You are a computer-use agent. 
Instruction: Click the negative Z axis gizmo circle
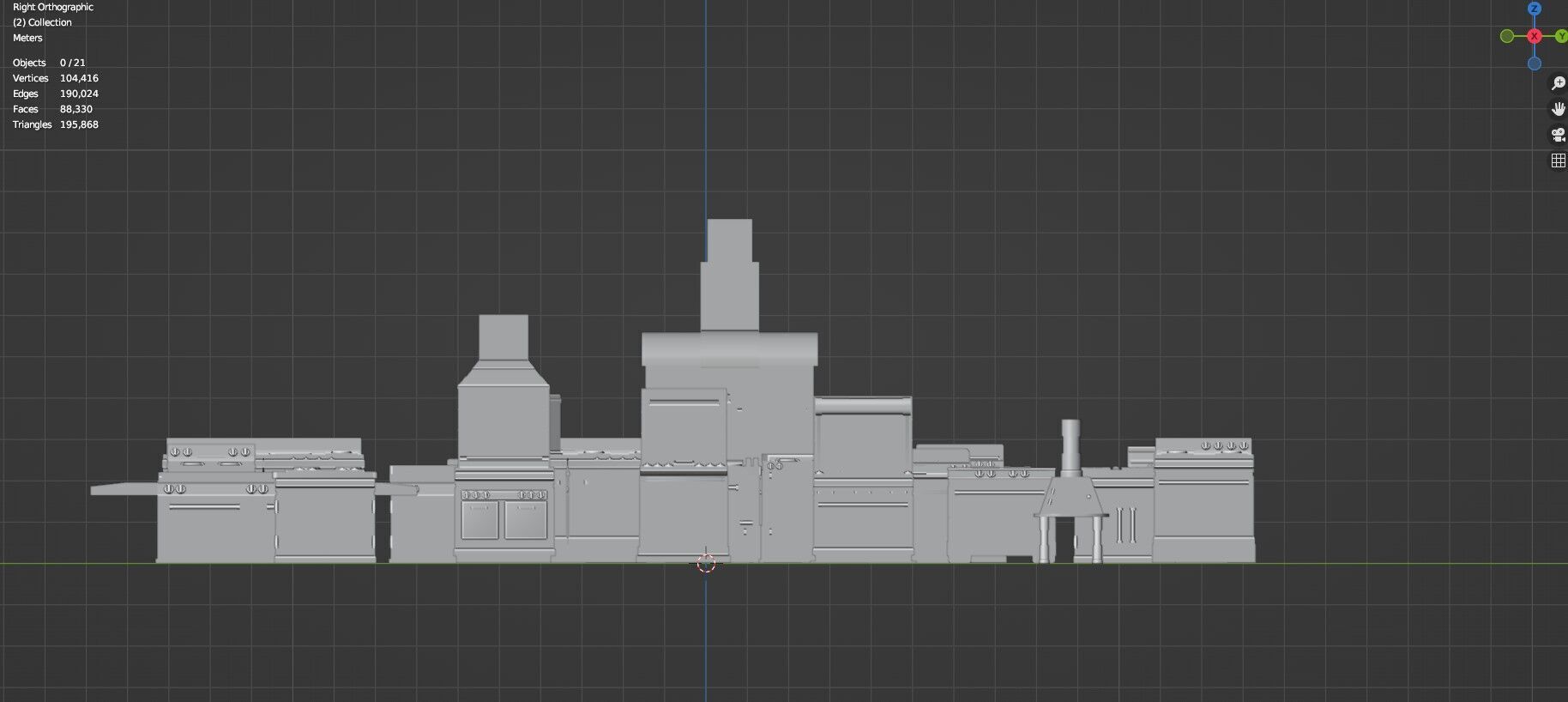[x=1535, y=64]
